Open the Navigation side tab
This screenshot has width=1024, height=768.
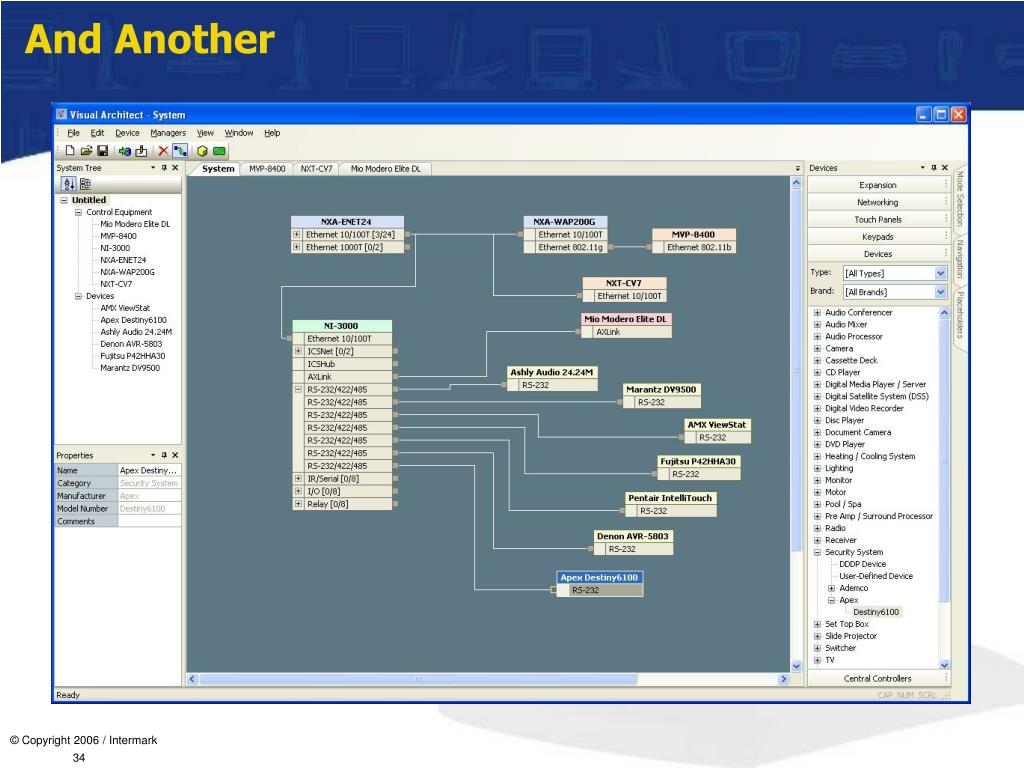959,259
